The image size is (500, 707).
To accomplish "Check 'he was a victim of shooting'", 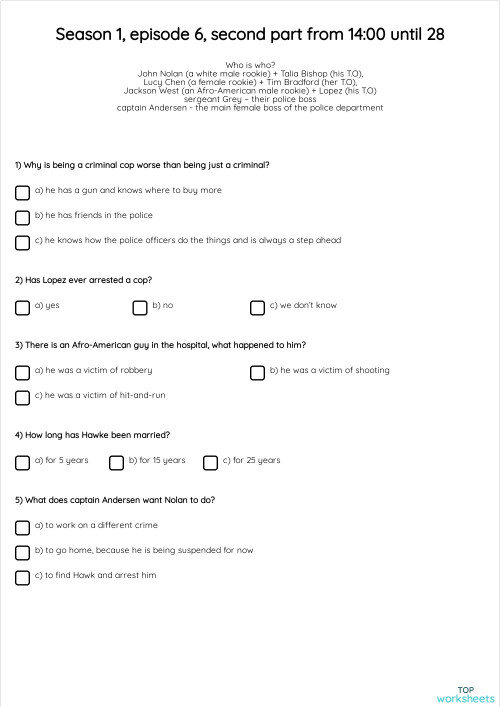I will [257, 373].
